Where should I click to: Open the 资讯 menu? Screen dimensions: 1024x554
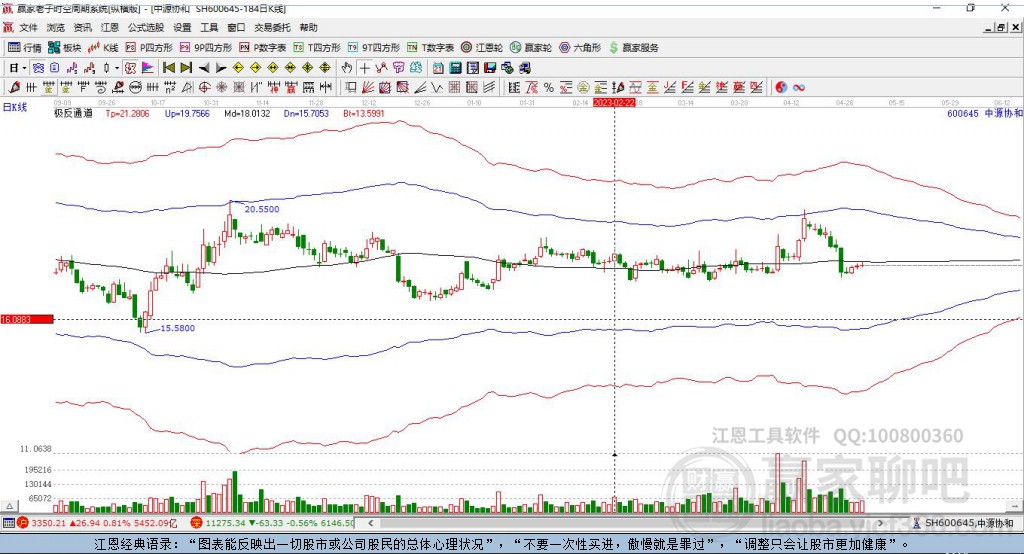pyautogui.click(x=82, y=27)
